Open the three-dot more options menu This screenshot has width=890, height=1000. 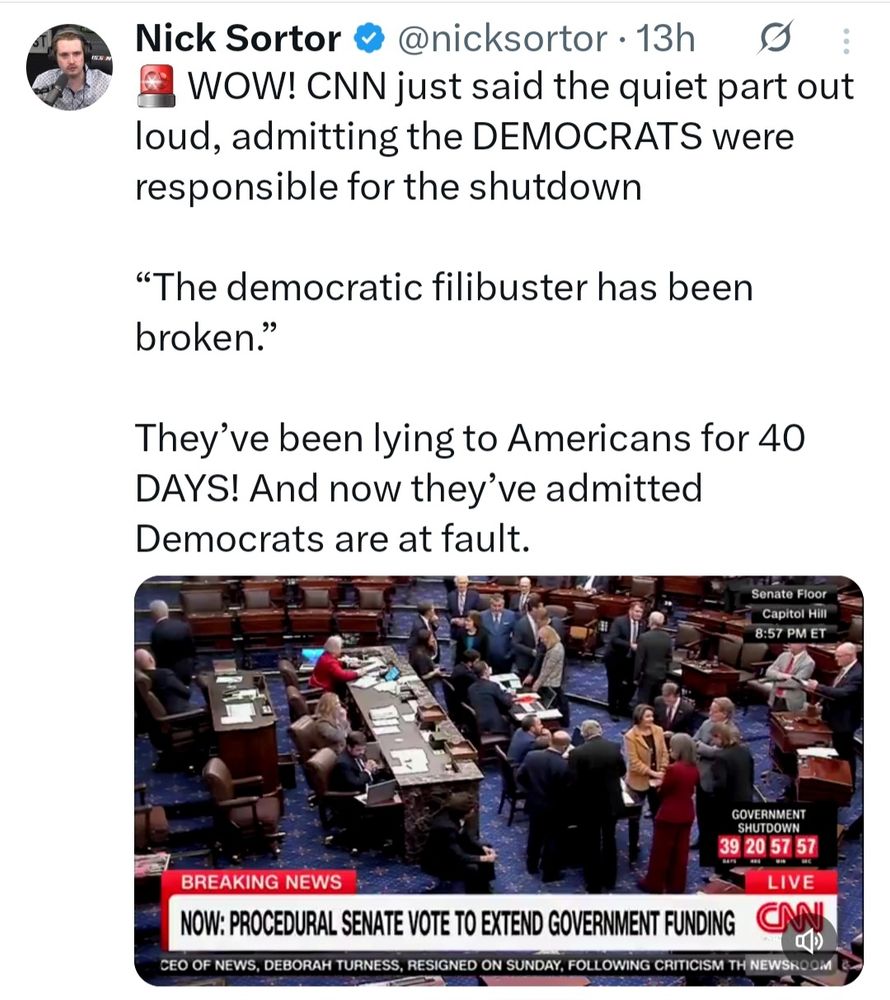pyautogui.click(x=846, y=40)
